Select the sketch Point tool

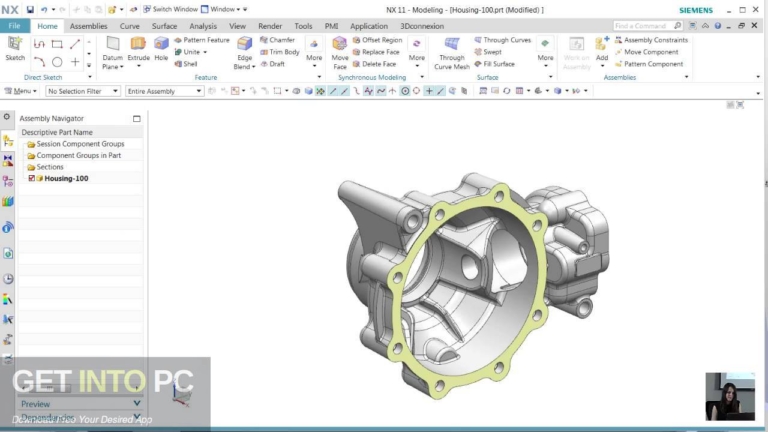[75, 62]
